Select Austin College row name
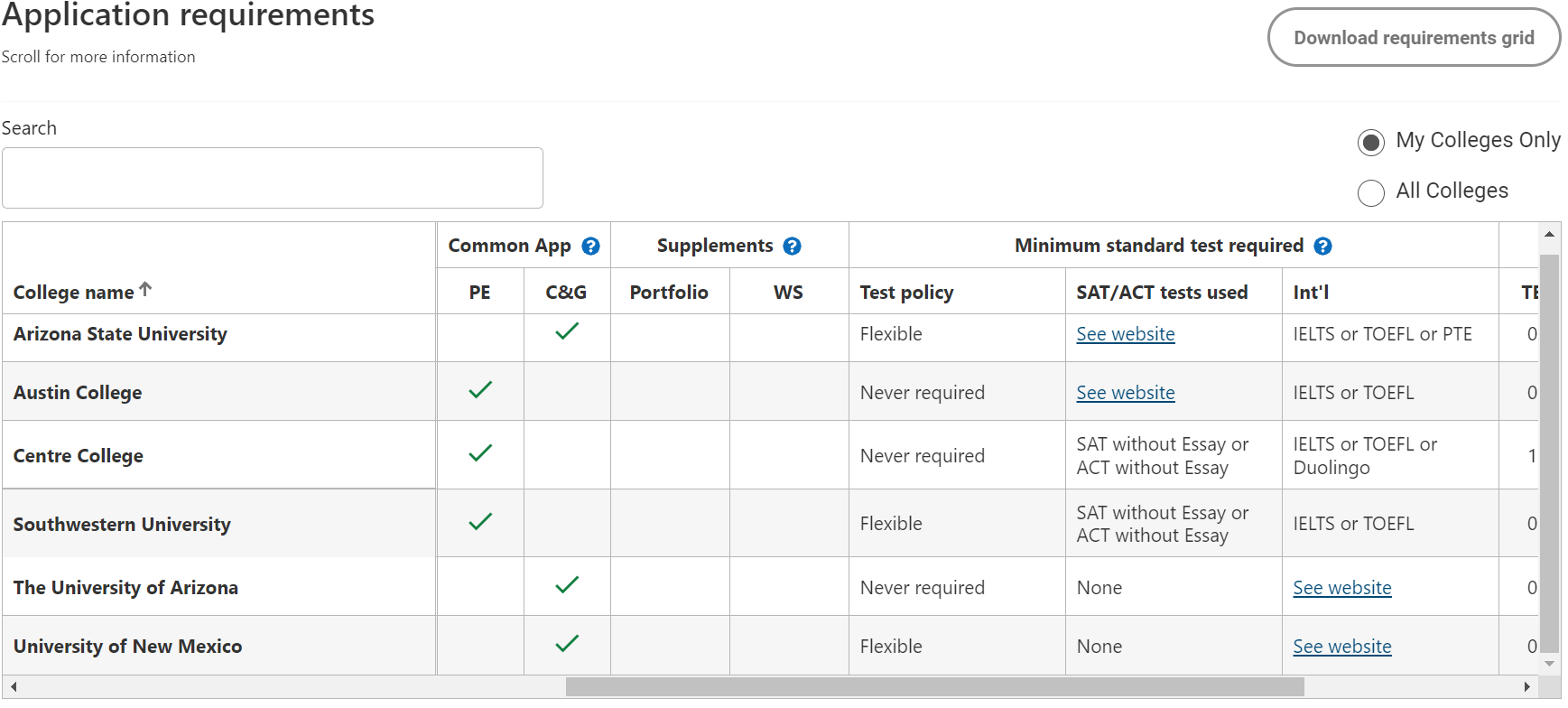This screenshot has height=708, width=1568. click(x=78, y=393)
